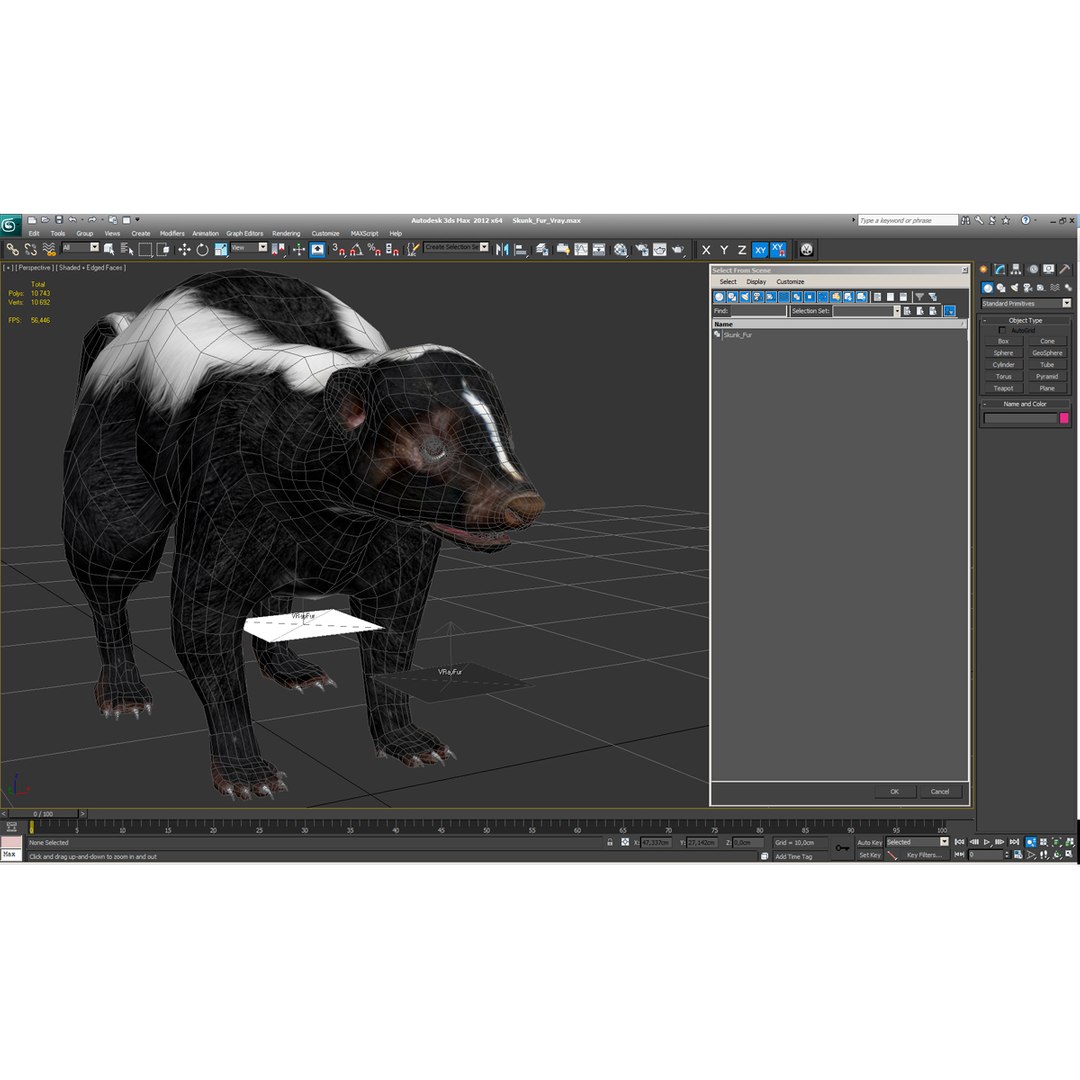The image size is (1080, 1080).
Task: Toggle the Auto Key button
Action: [869, 843]
